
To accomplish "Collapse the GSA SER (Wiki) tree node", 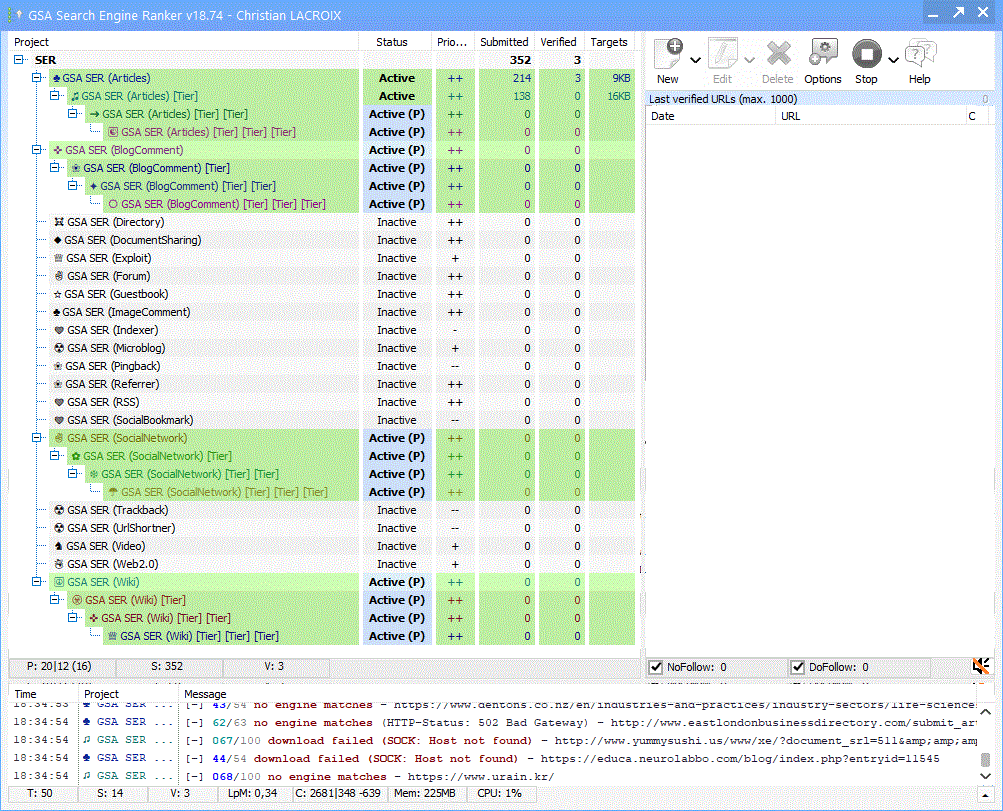I will (x=38, y=582).
